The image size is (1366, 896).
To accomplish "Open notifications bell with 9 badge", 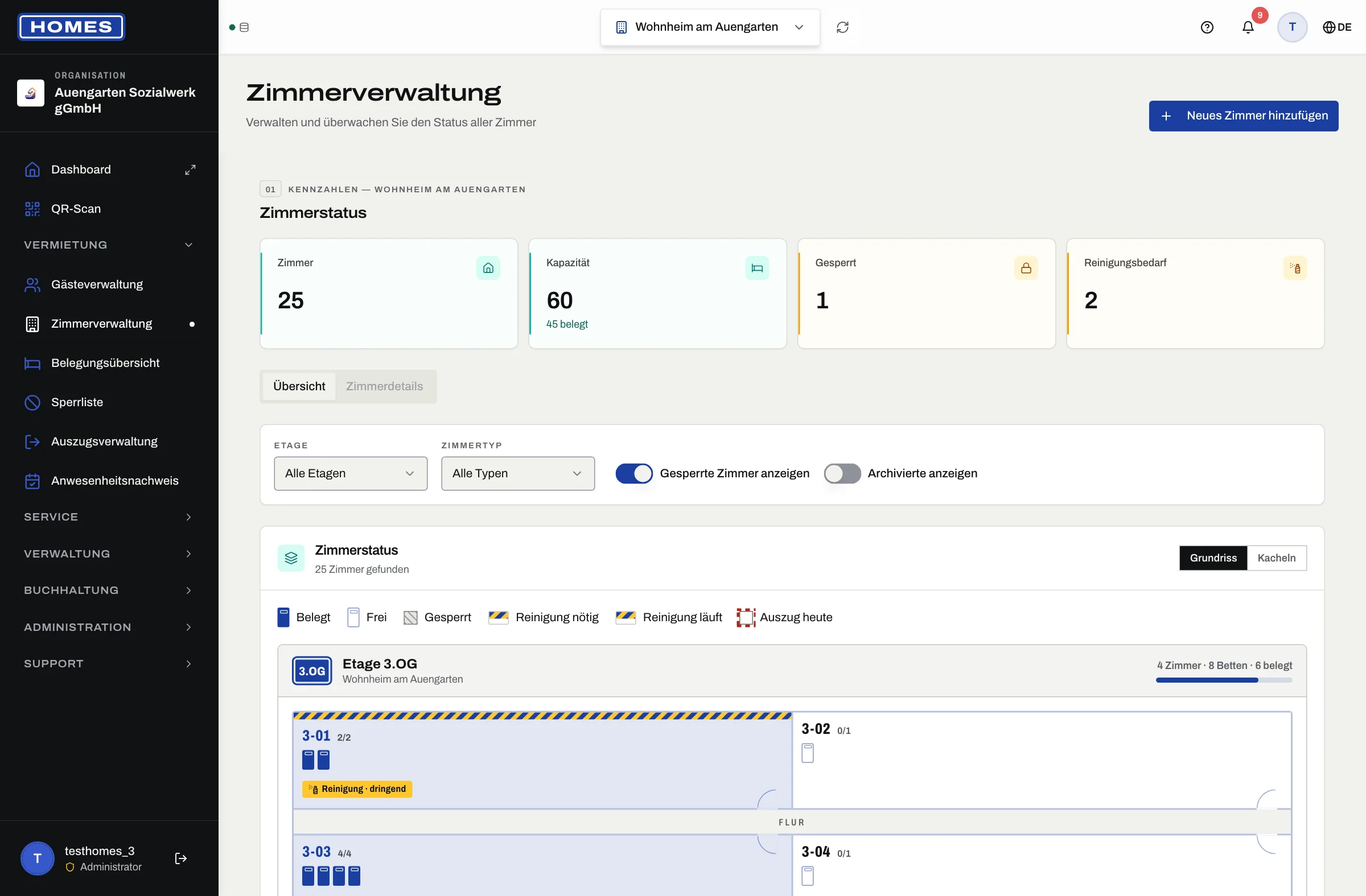I will (x=1248, y=27).
